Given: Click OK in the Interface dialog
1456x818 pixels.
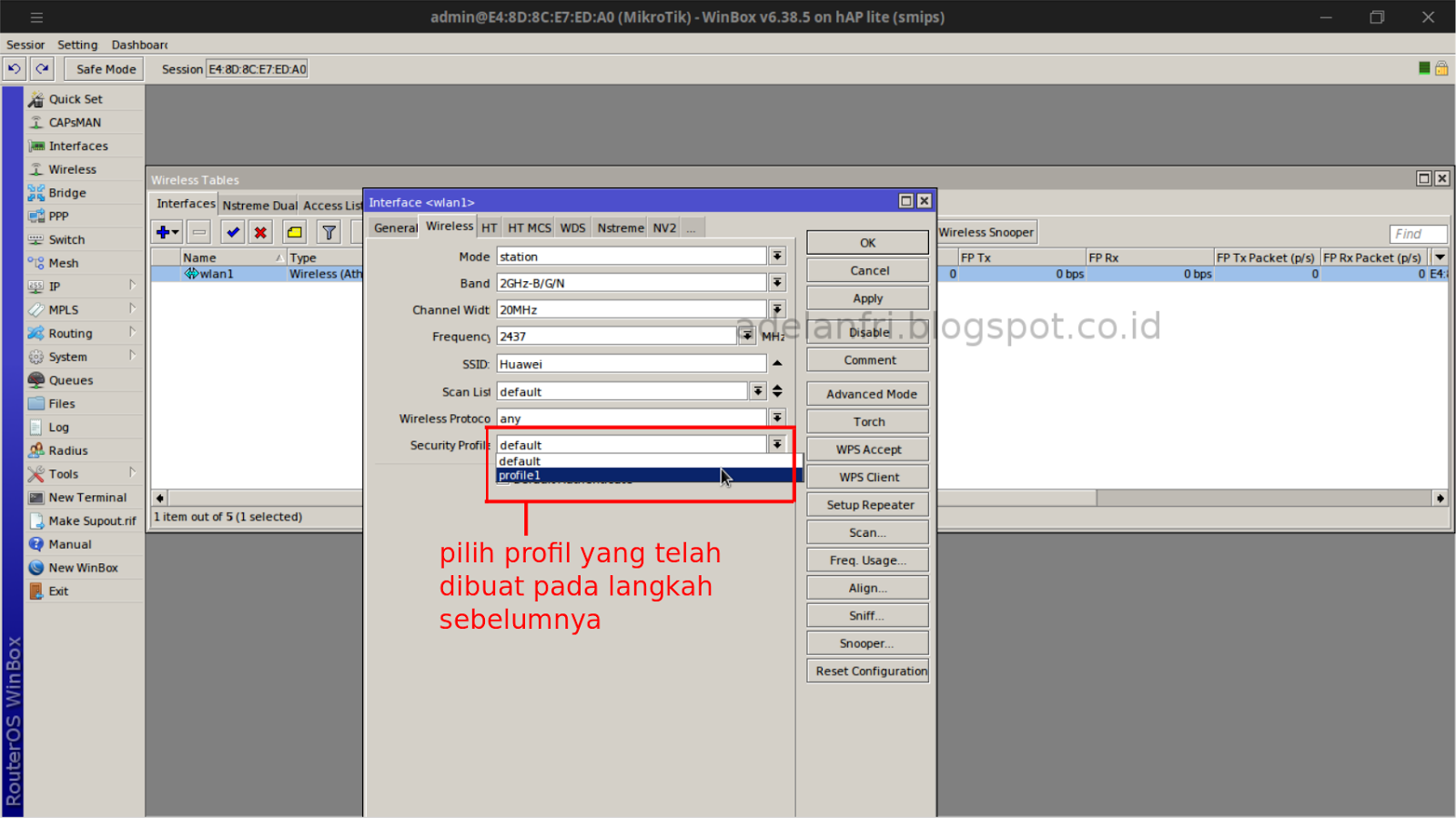Looking at the screenshot, I should (x=867, y=243).
